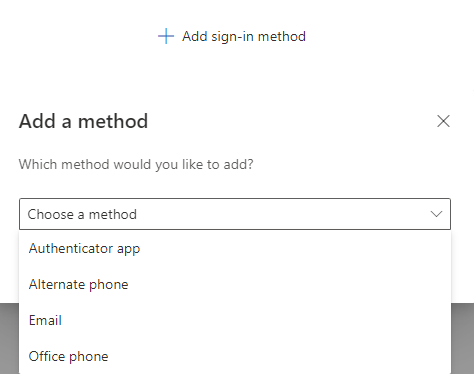Close the Add a method dialog
475x375 pixels.
pyautogui.click(x=443, y=121)
